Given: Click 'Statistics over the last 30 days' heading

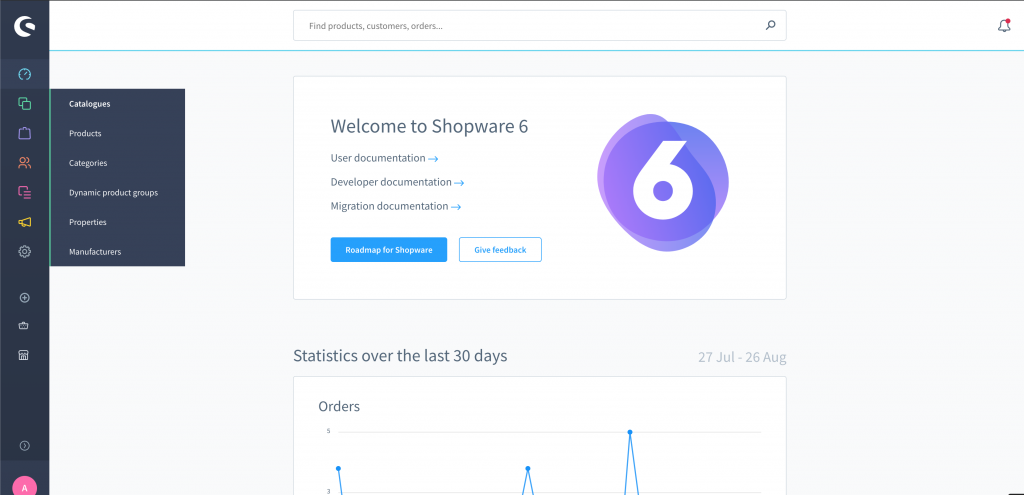Looking at the screenshot, I should click(x=400, y=356).
